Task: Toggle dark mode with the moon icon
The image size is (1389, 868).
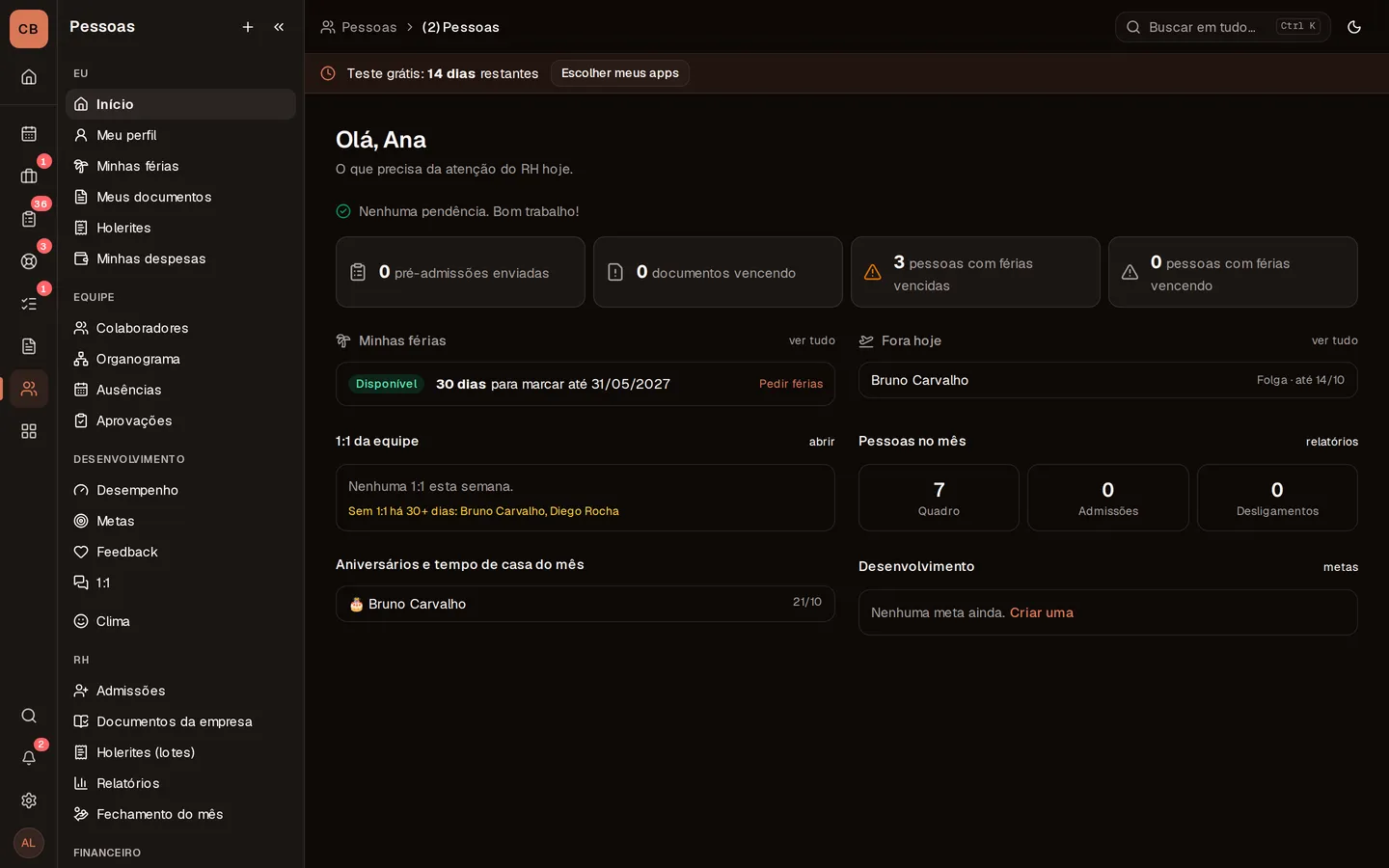Action: point(1354,27)
